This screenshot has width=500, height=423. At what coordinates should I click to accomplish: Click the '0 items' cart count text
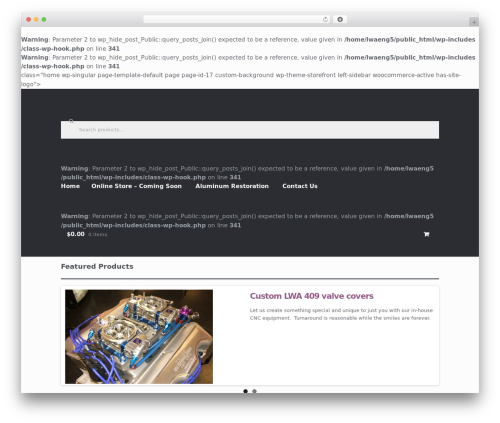pos(98,235)
